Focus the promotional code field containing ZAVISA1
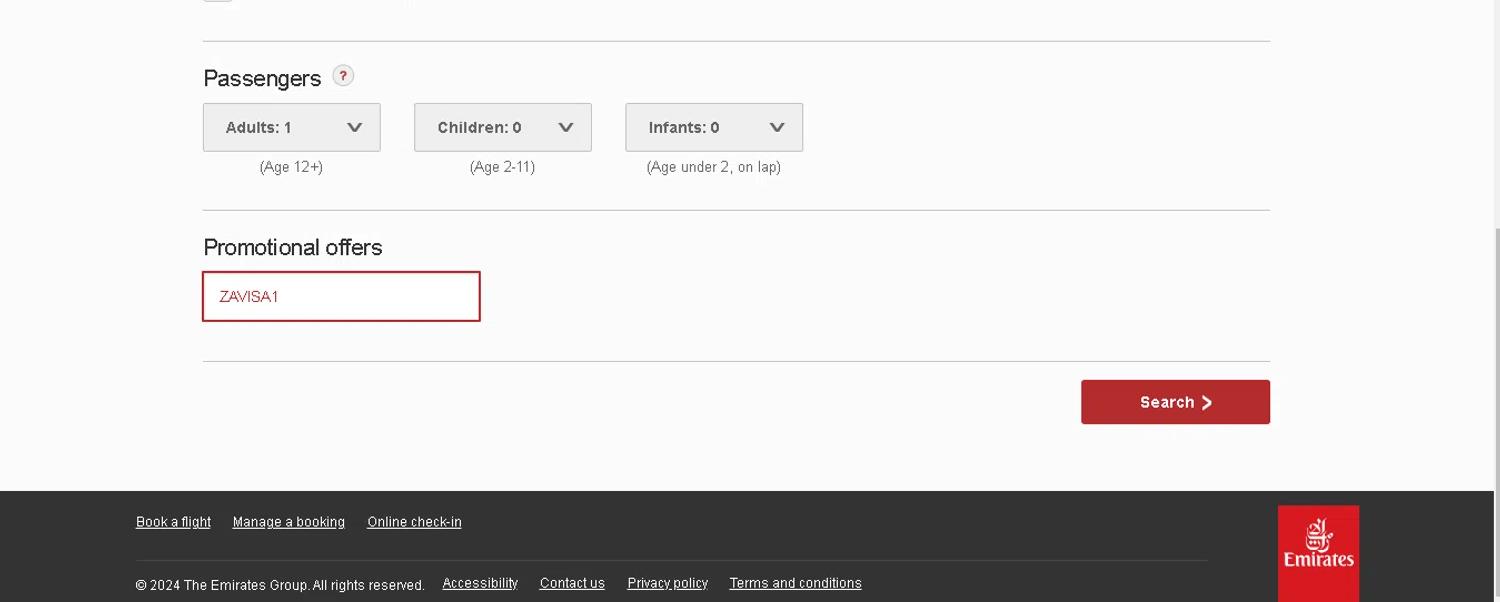Viewport: 1500px width, 602px height. click(x=341, y=297)
